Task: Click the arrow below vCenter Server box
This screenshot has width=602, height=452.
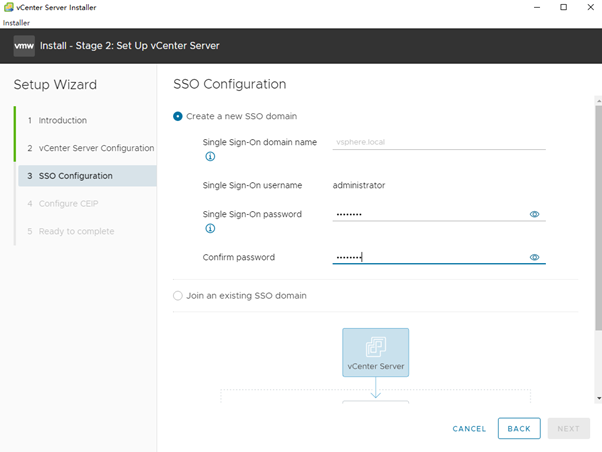Action: [375, 387]
